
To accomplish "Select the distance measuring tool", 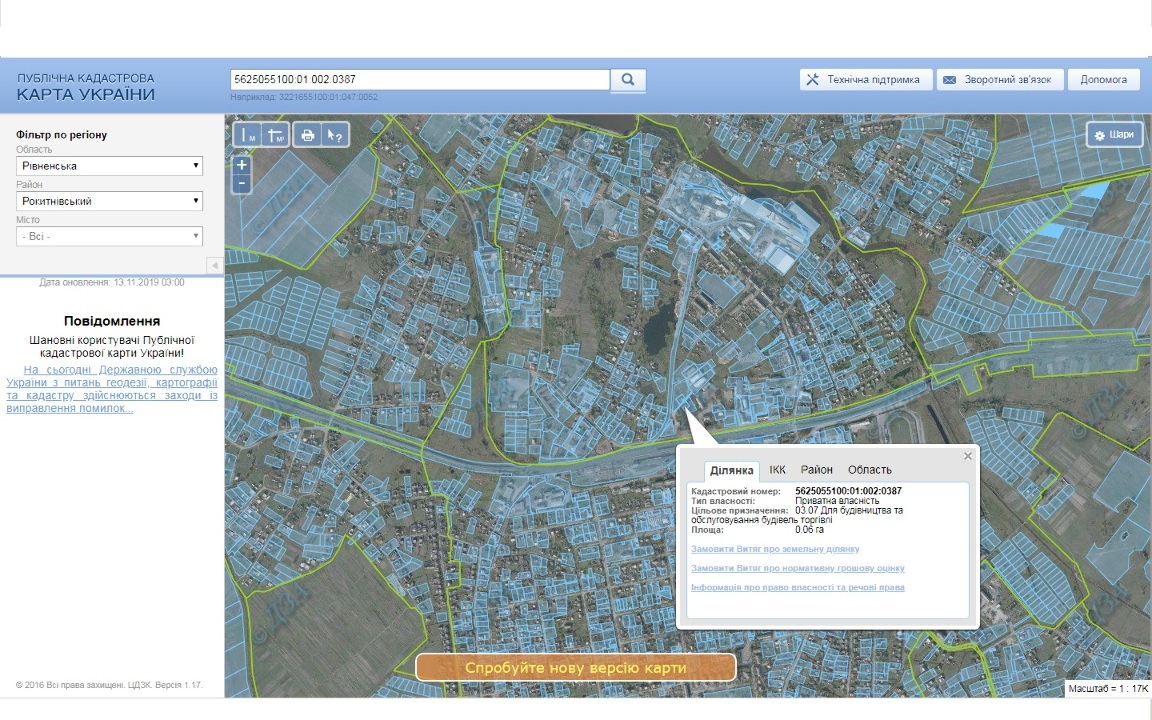I will pos(247,135).
